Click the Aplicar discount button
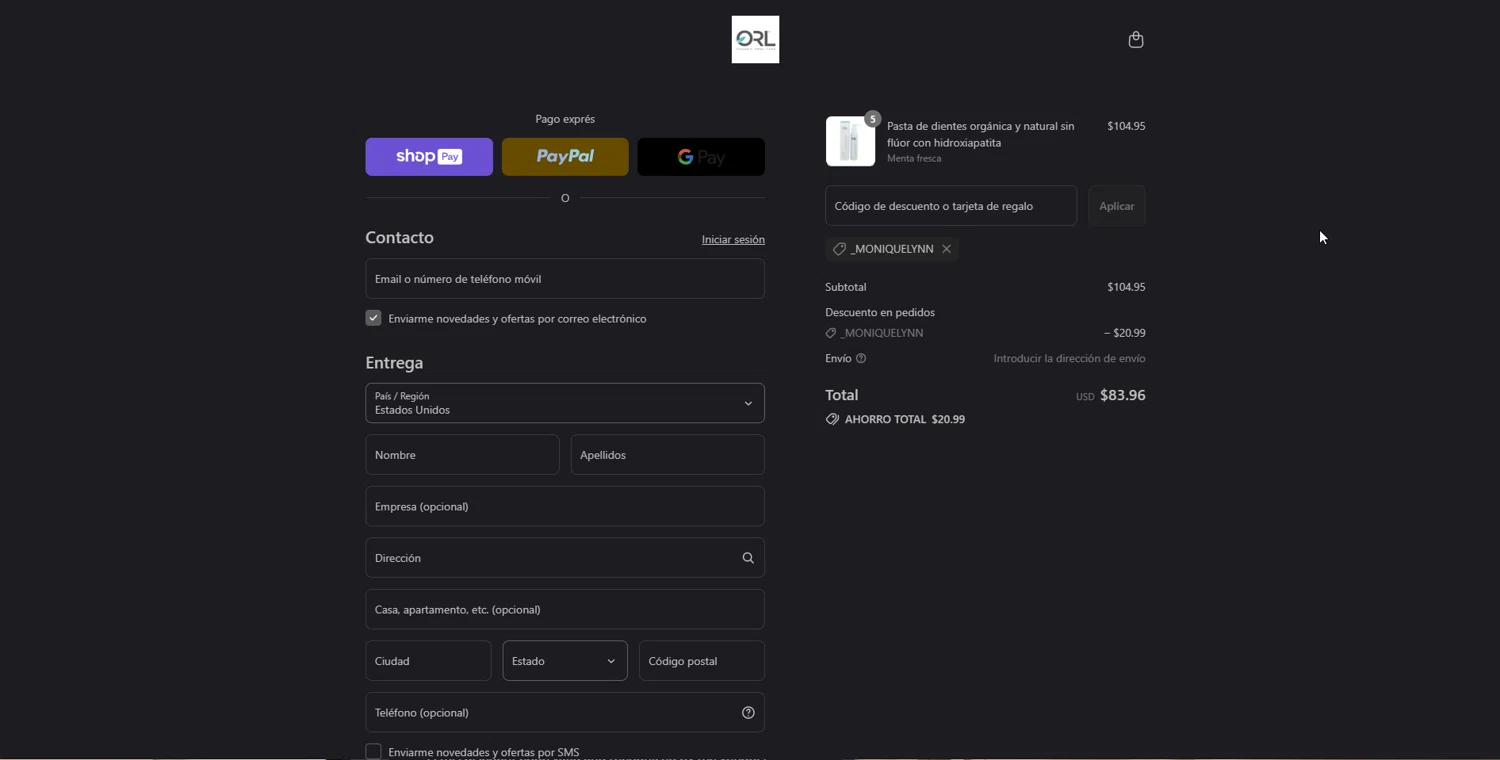The image size is (1500, 760). [1117, 206]
